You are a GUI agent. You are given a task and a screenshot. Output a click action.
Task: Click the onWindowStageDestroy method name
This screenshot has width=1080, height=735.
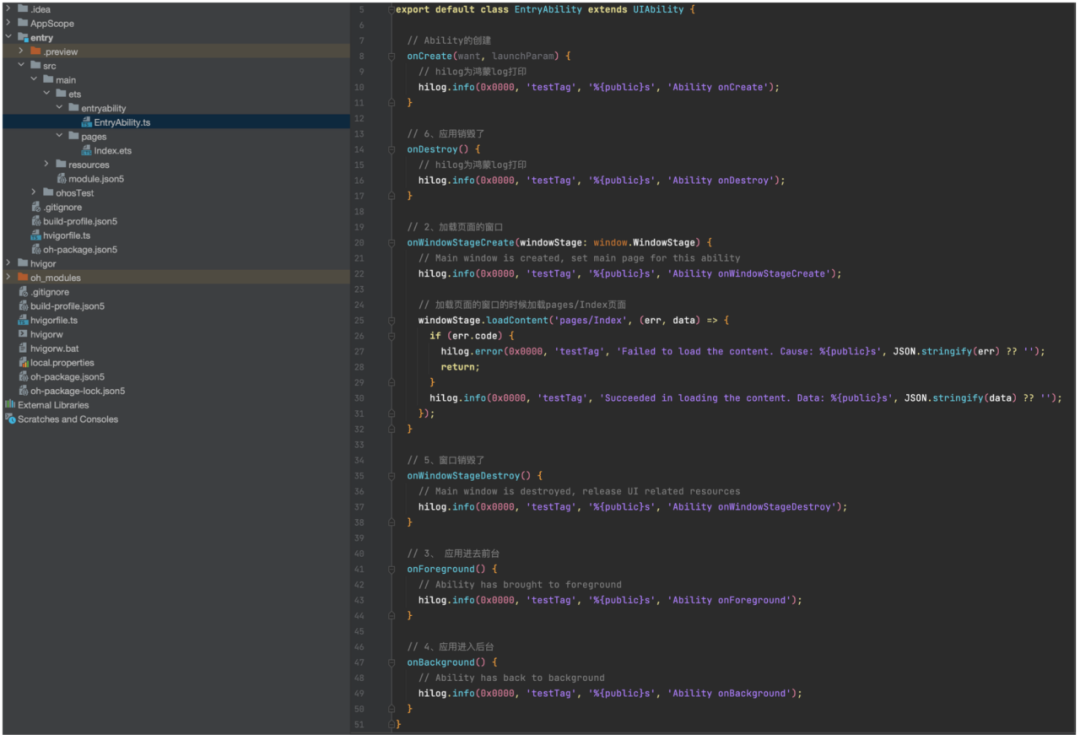click(463, 475)
